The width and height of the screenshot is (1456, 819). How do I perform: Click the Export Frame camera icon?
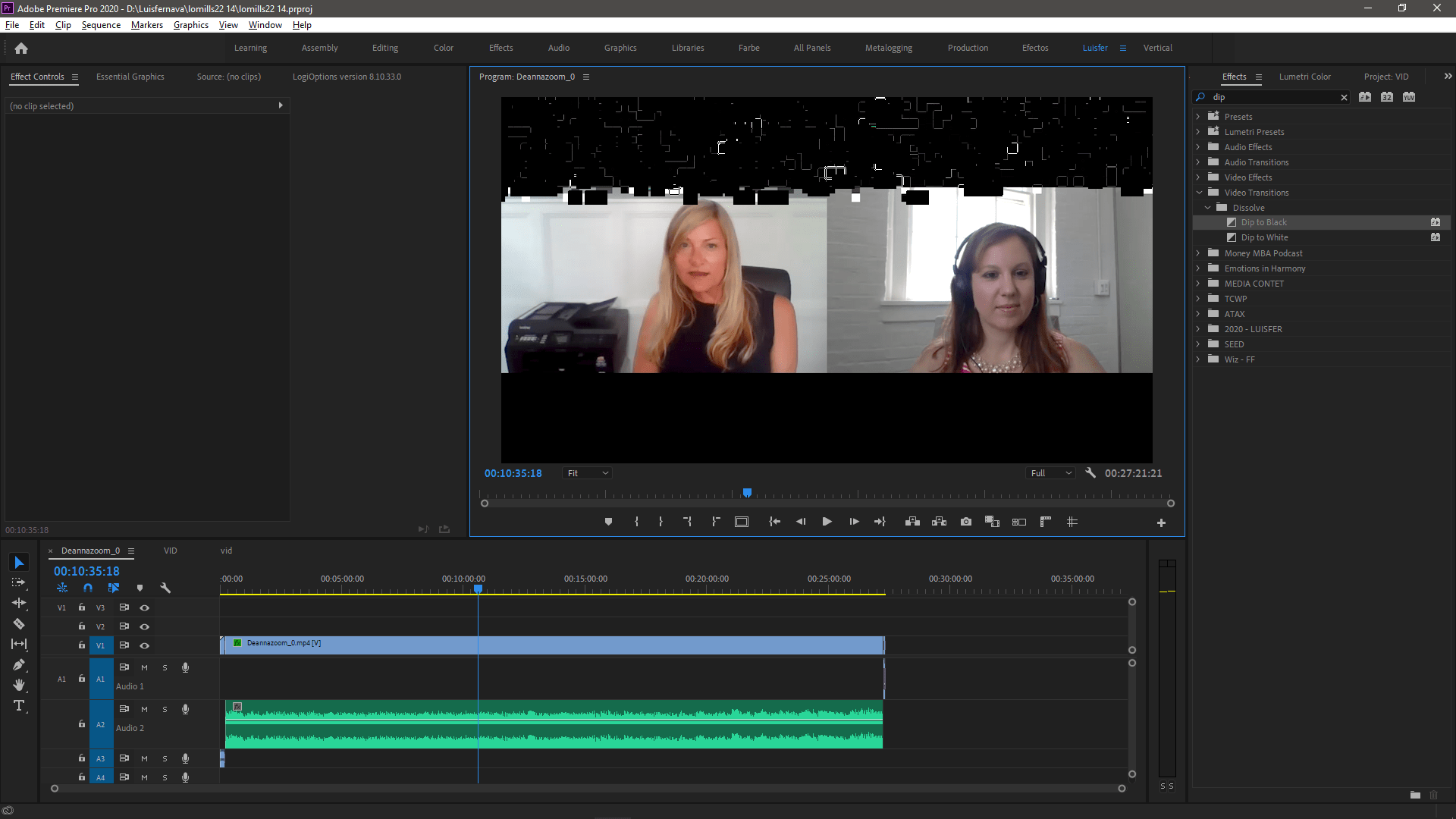point(965,522)
